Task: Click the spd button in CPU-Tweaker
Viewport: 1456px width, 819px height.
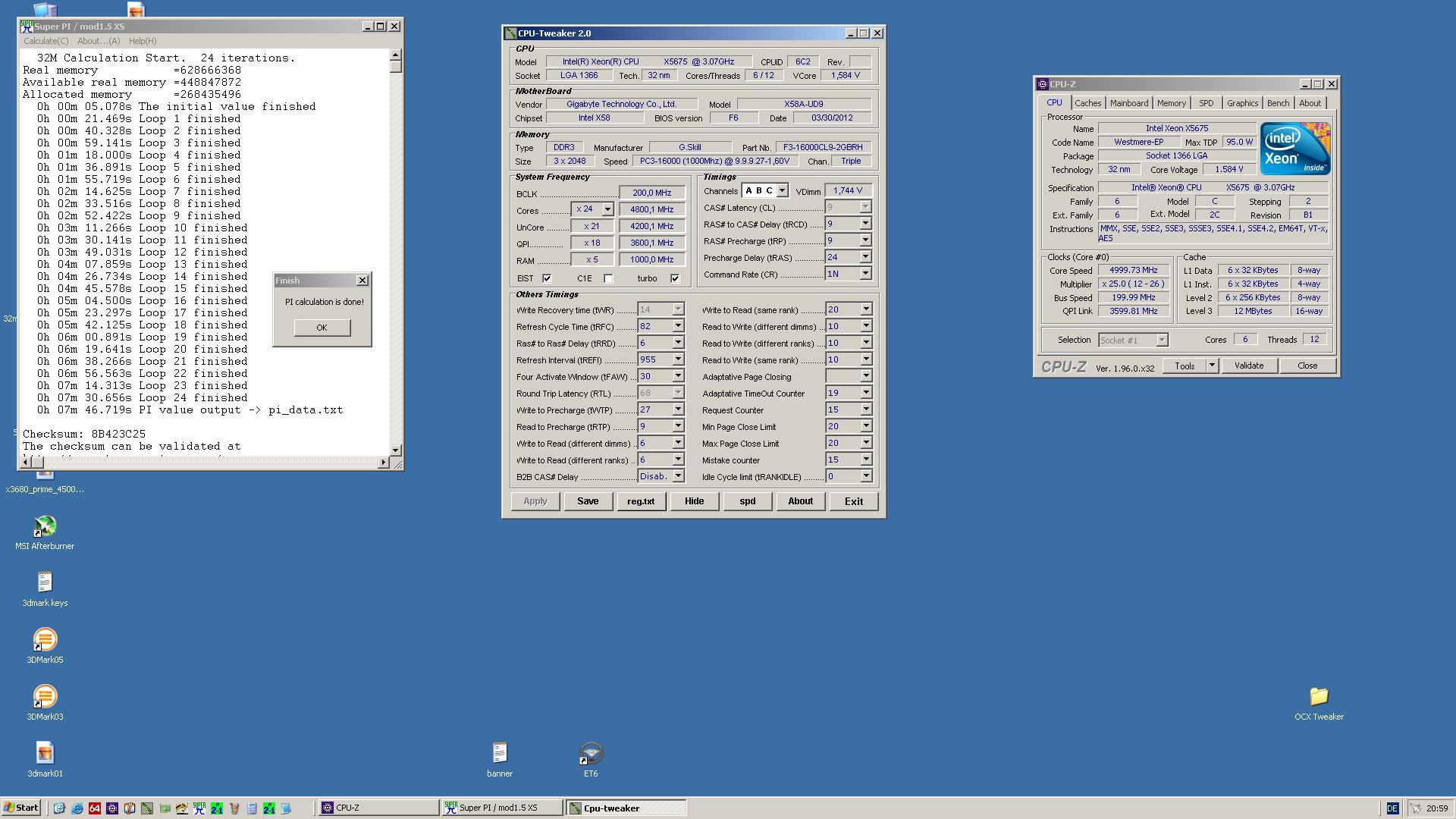Action: coord(747,501)
